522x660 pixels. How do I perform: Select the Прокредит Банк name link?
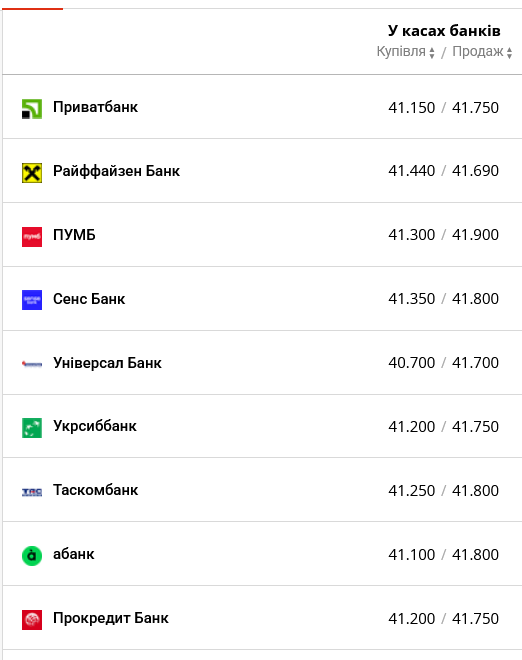111,618
